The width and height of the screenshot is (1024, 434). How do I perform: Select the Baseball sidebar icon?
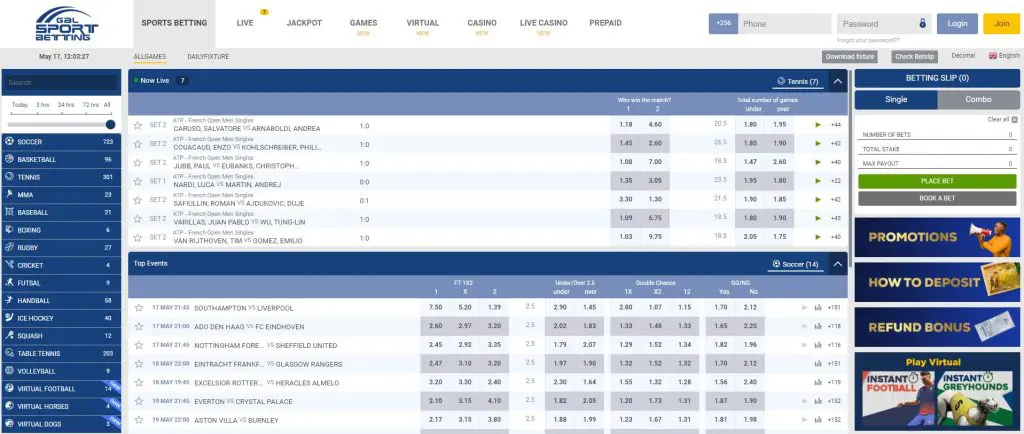tap(9, 212)
